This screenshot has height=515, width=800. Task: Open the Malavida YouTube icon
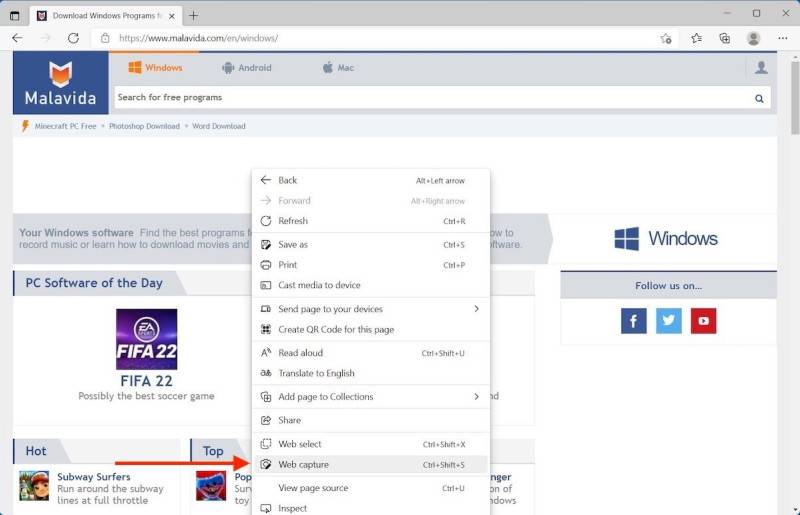click(x=703, y=321)
